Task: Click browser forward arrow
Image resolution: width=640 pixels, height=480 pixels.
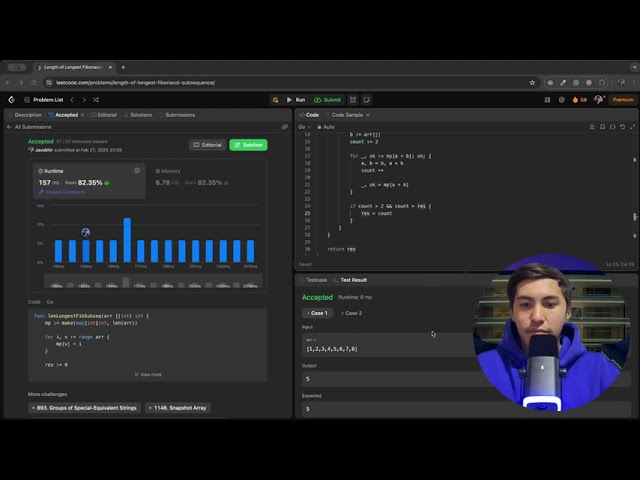Action: point(21,82)
